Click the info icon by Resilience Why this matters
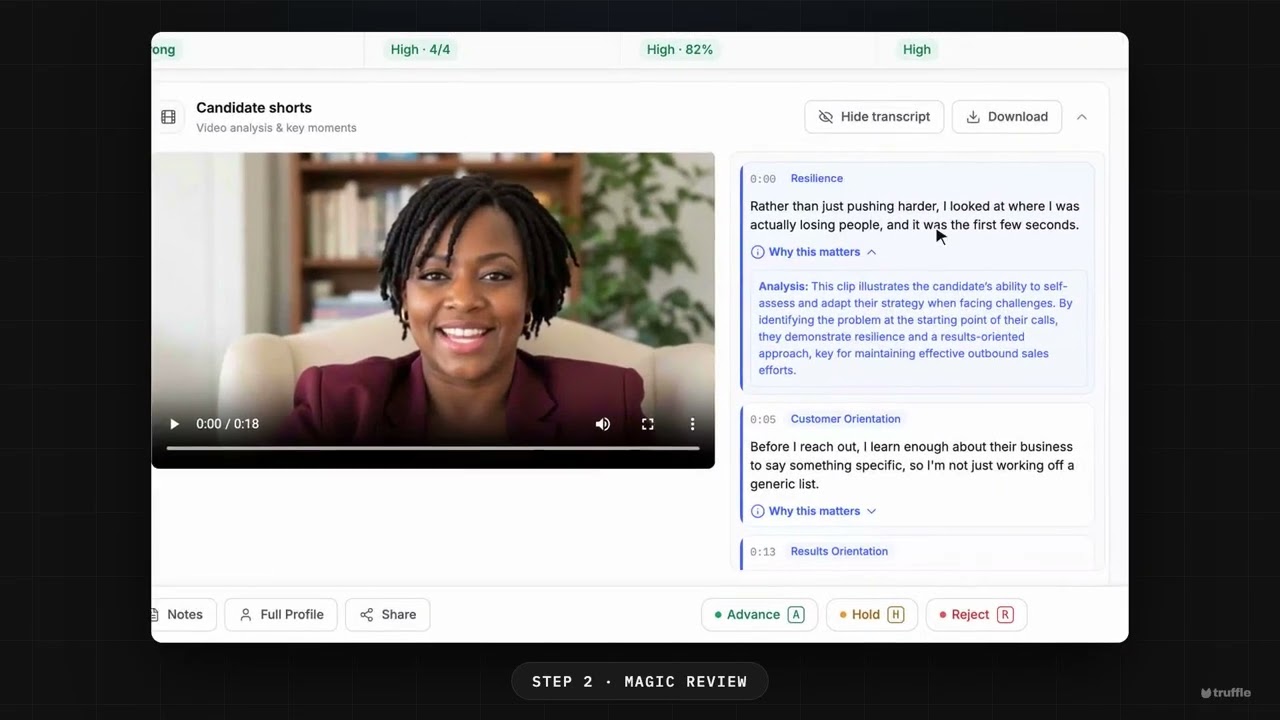 point(758,252)
